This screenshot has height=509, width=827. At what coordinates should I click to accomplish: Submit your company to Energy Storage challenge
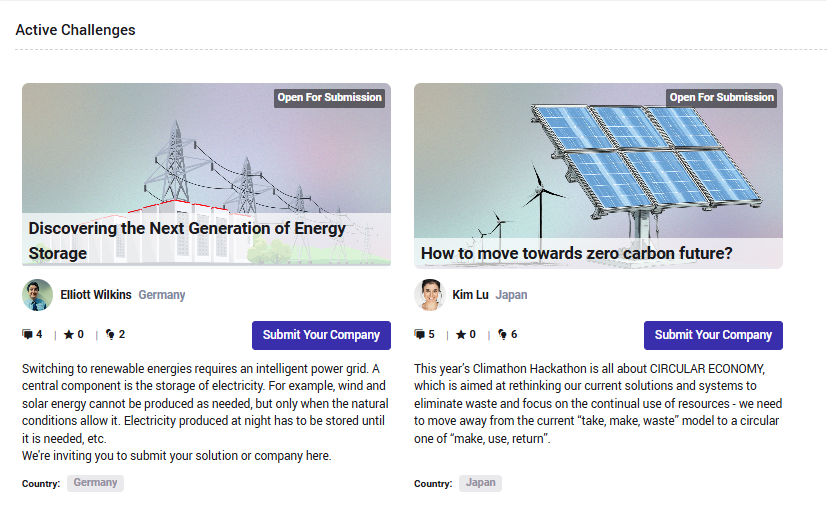pos(321,335)
